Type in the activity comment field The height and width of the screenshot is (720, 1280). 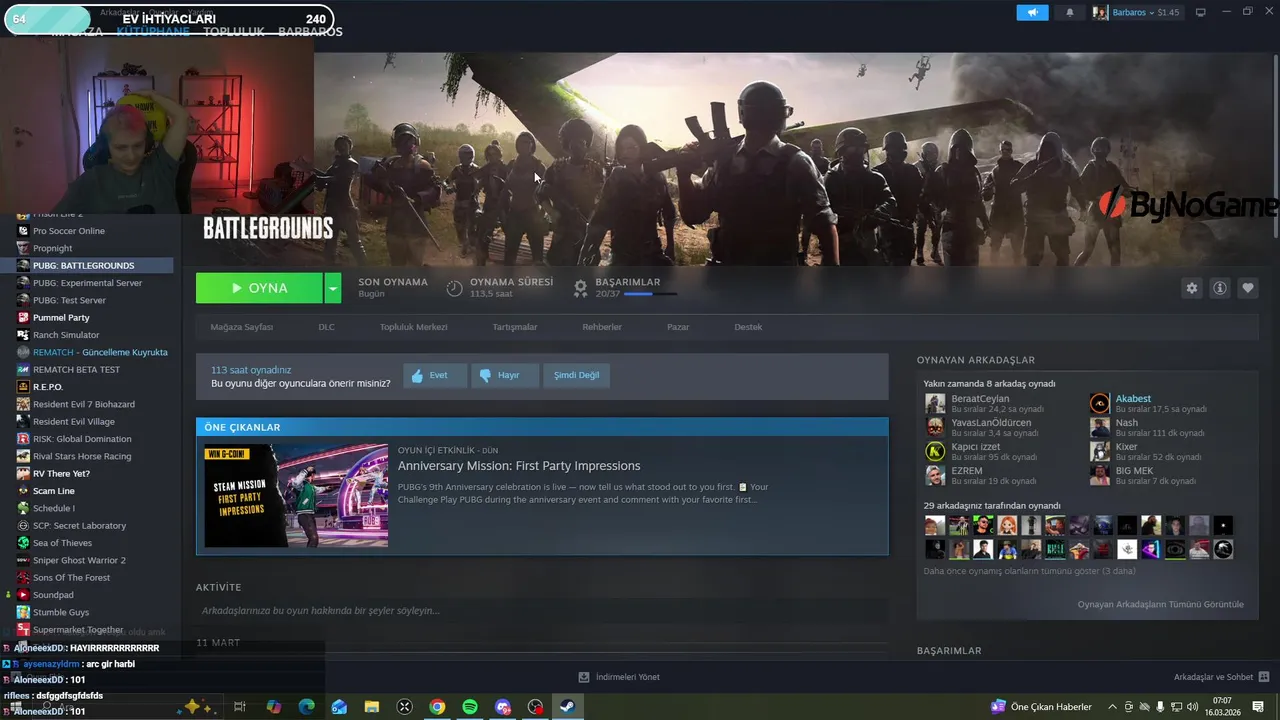(541, 610)
